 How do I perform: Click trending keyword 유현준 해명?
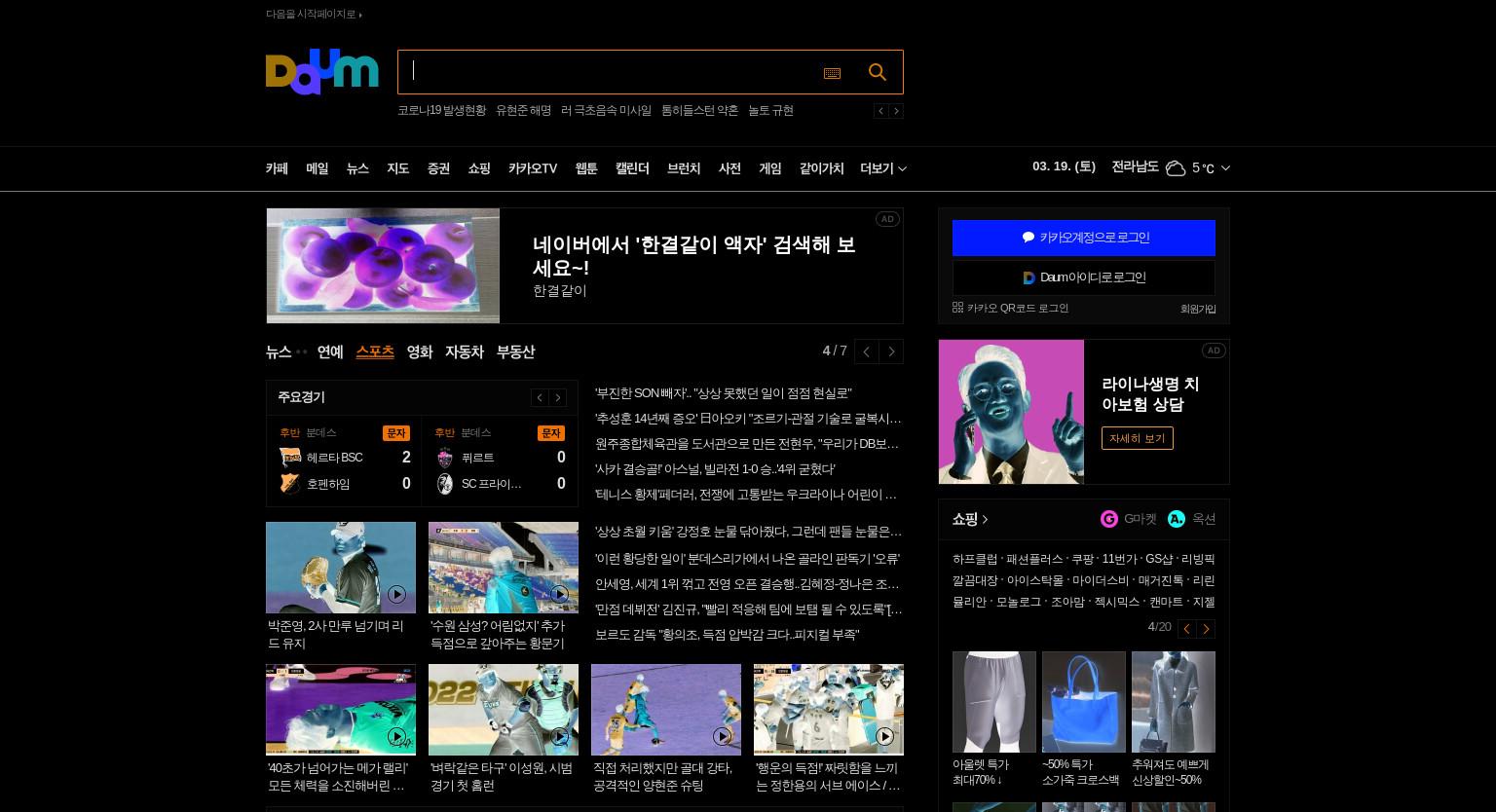click(523, 111)
